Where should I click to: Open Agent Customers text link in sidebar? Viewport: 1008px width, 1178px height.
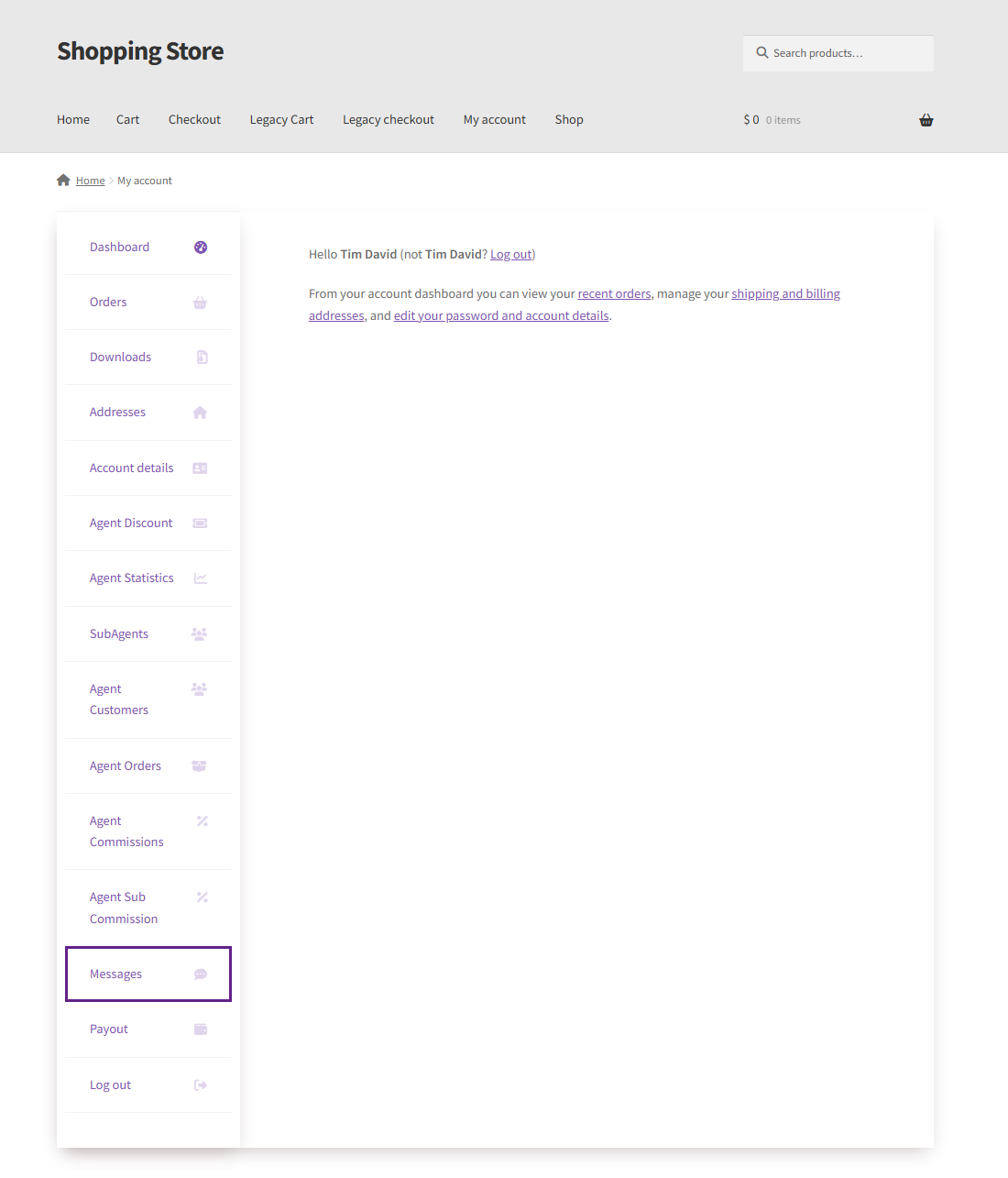[119, 699]
